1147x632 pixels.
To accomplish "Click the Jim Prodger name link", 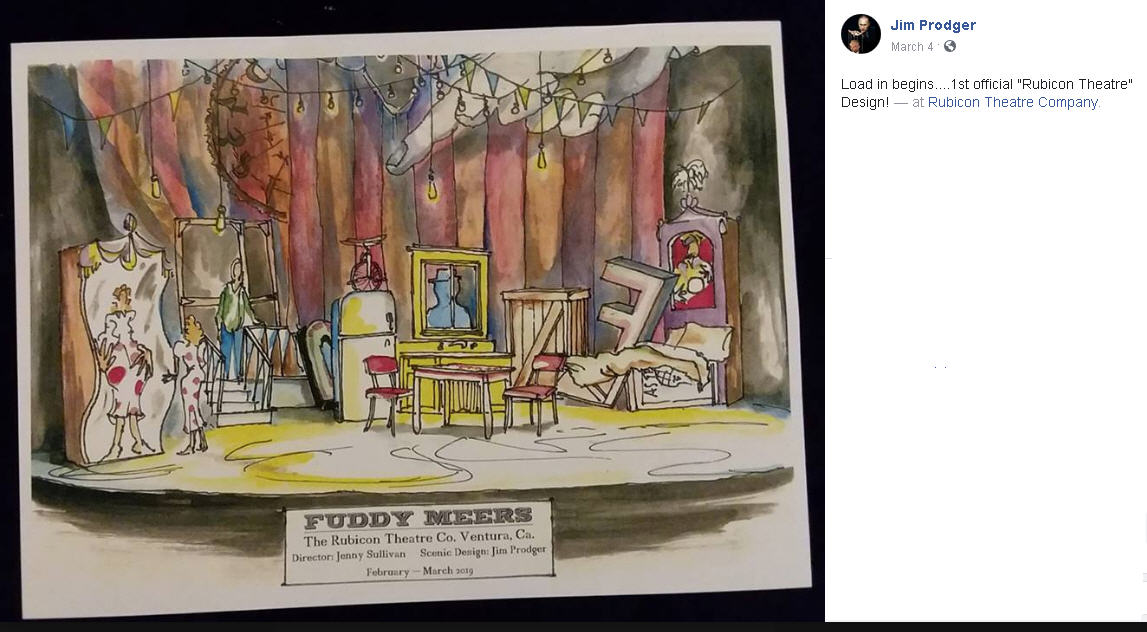I will tap(933, 25).
